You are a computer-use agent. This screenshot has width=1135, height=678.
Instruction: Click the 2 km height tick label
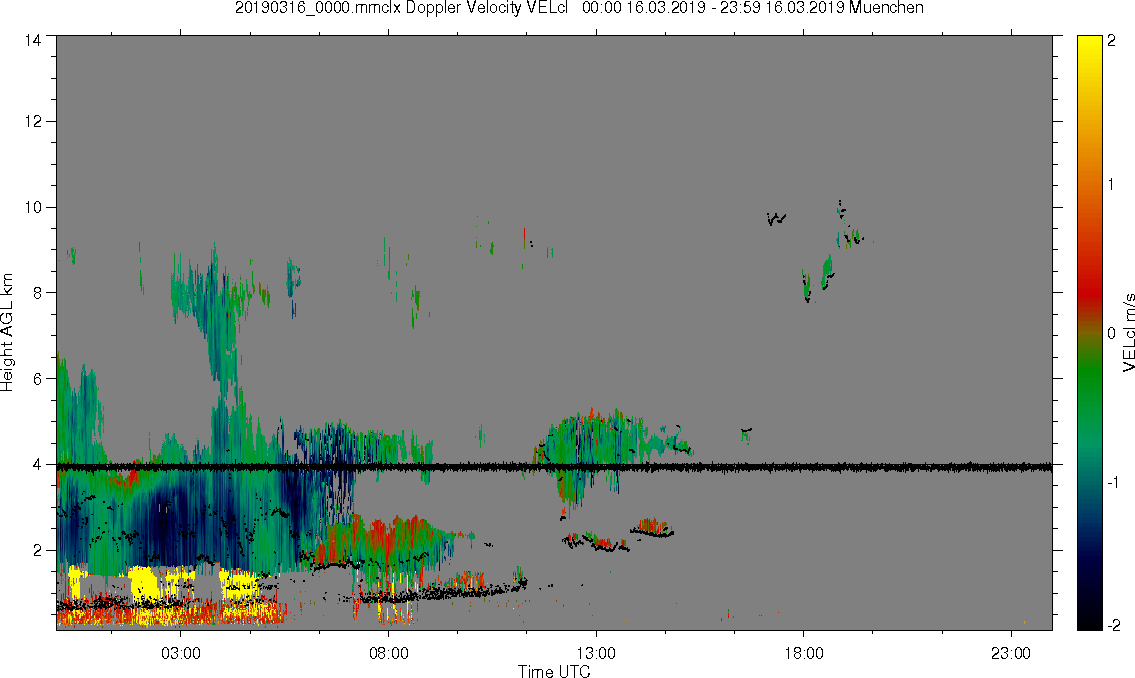click(x=37, y=550)
